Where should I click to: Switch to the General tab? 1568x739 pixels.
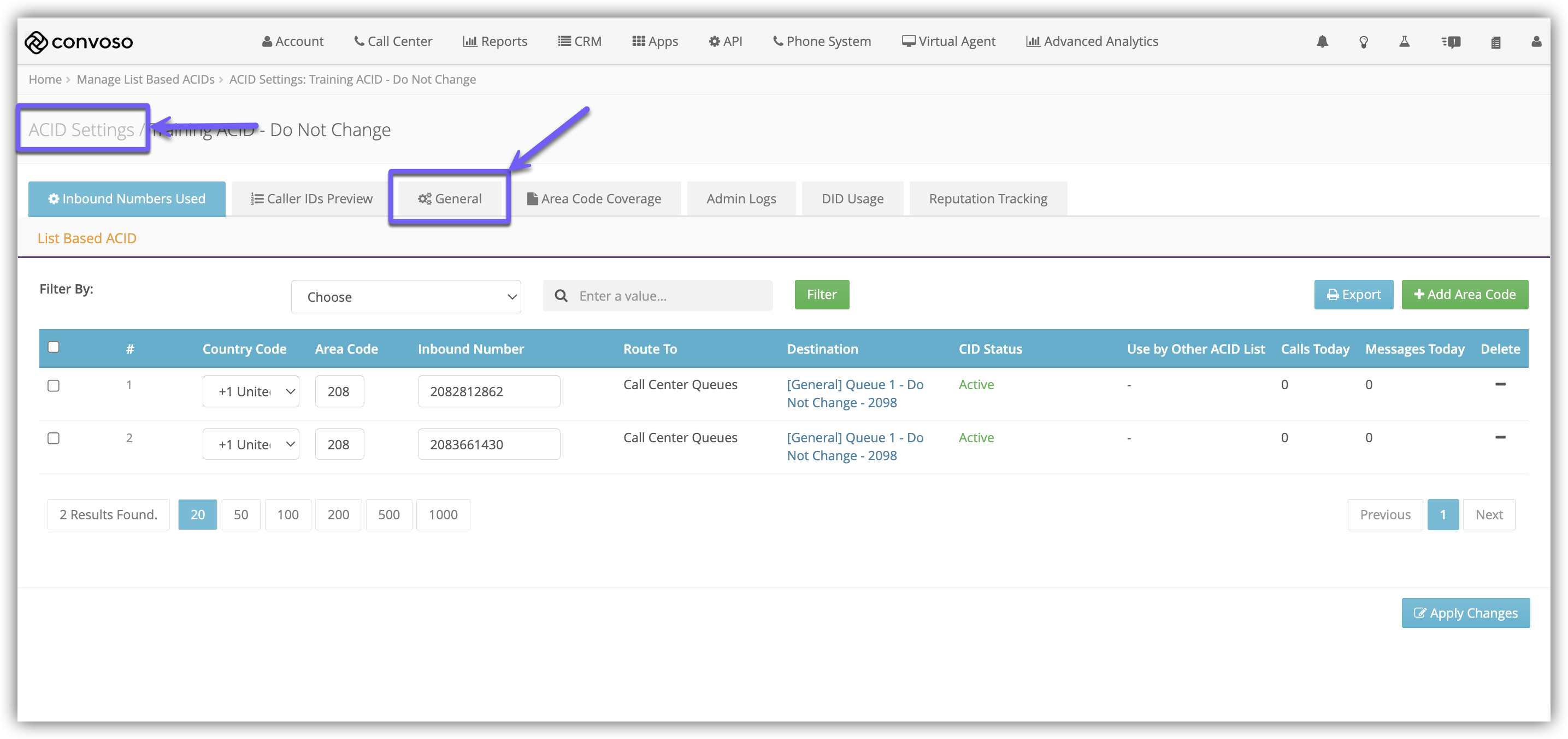[x=449, y=198]
